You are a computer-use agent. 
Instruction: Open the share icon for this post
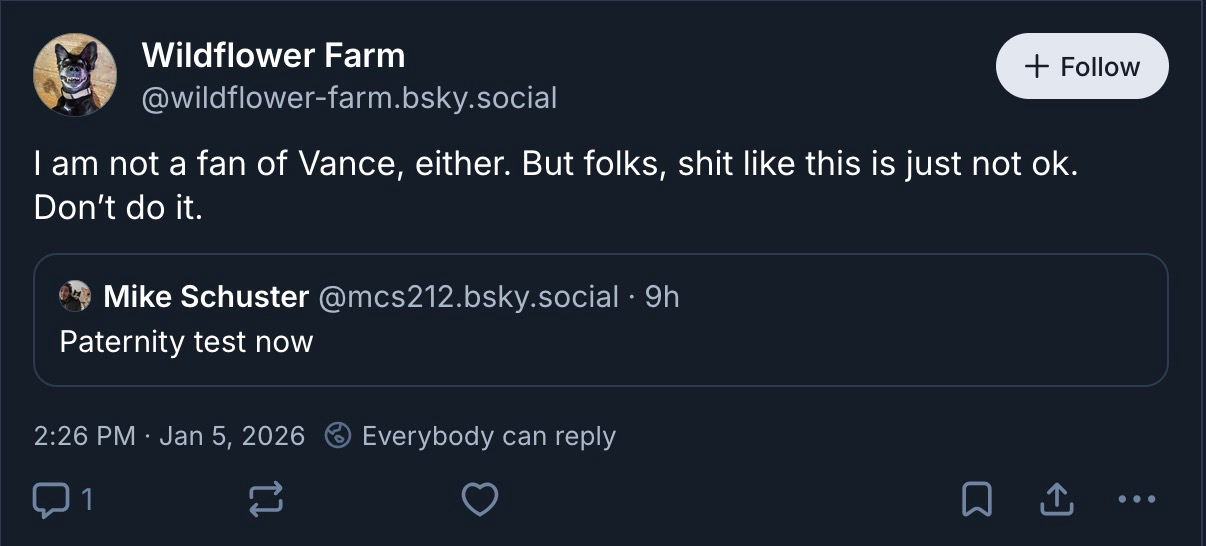[1056, 499]
